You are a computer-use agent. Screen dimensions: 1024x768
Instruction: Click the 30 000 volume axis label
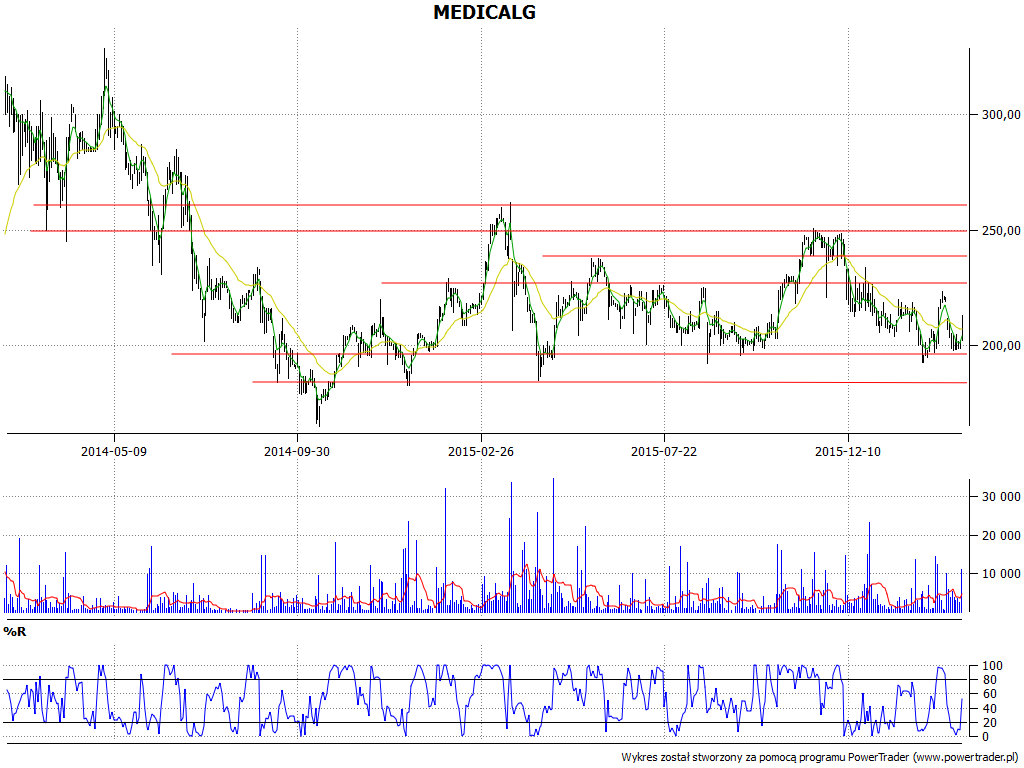tap(1001, 497)
